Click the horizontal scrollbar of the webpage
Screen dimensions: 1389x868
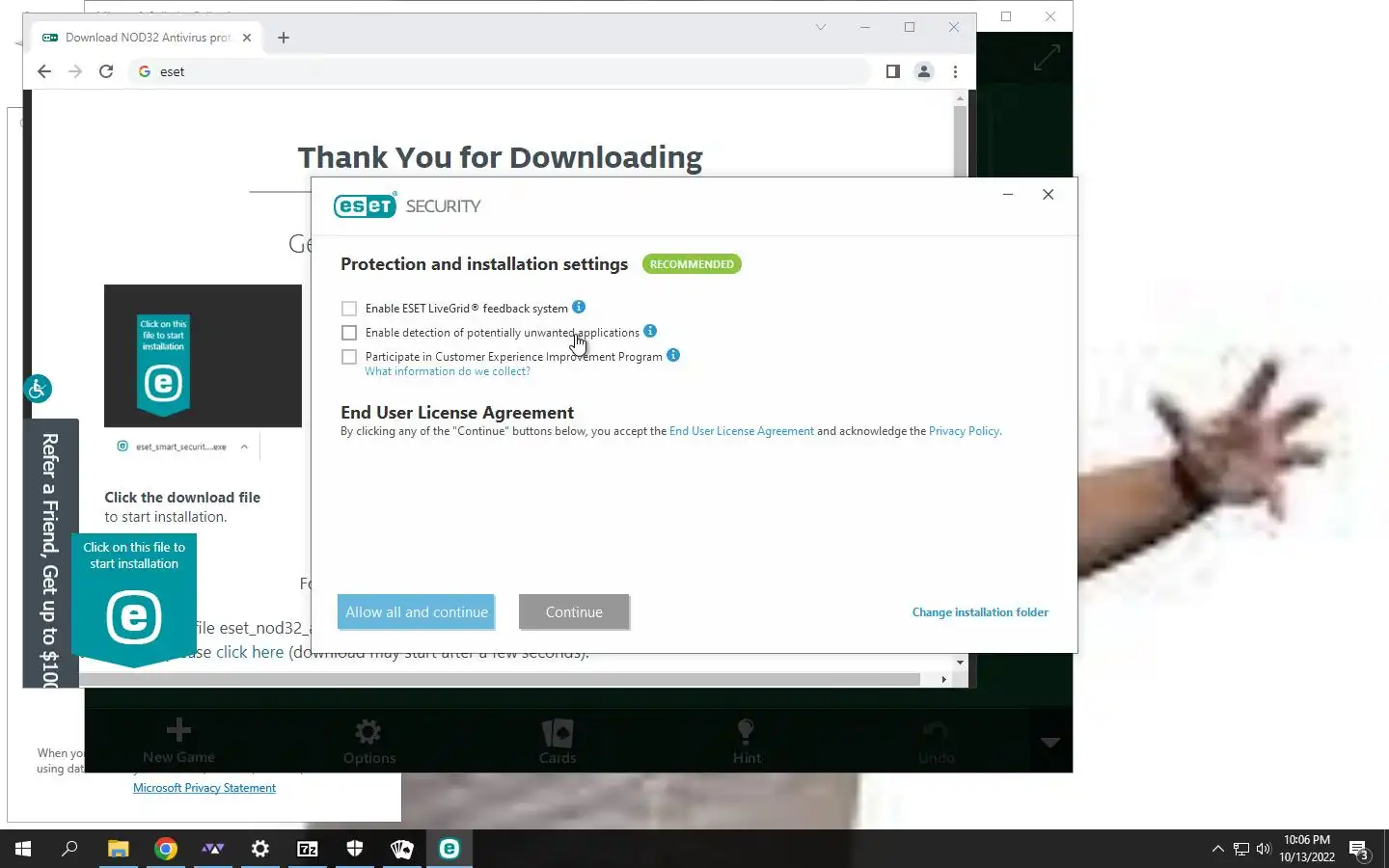tap(500, 680)
